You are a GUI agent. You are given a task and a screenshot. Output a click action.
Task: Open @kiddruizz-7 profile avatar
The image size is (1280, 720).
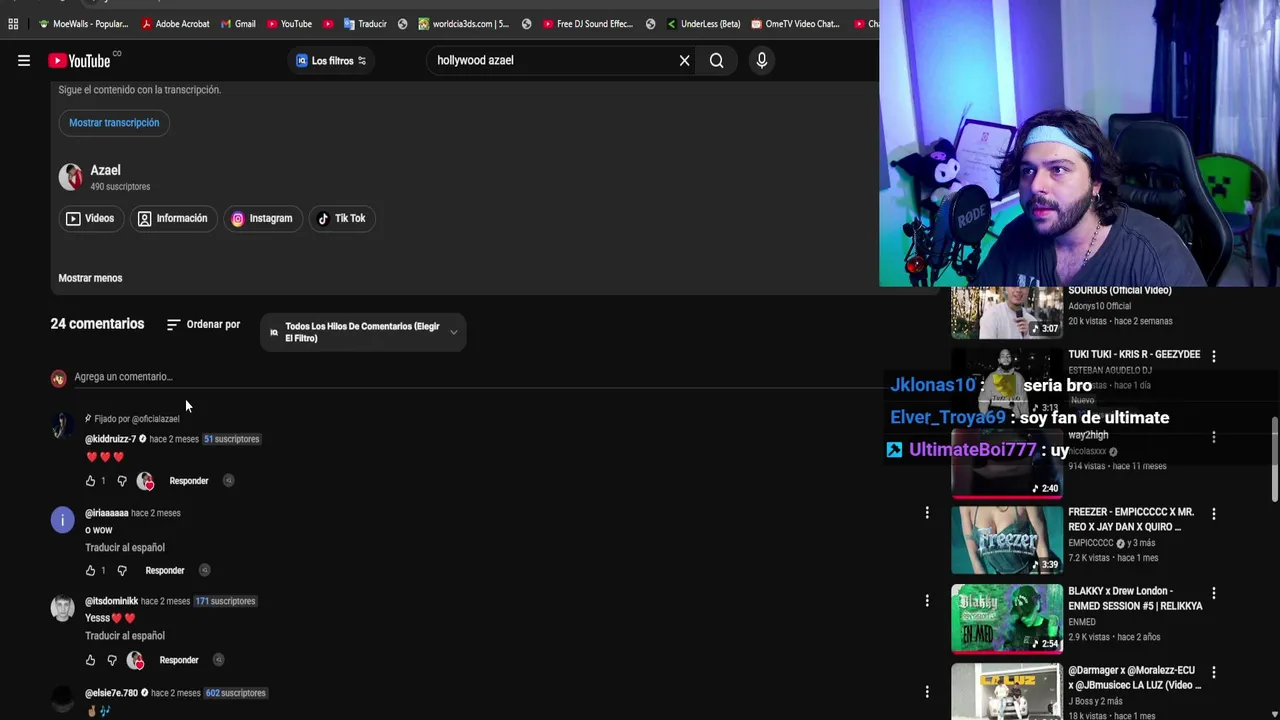tap(62, 426)
